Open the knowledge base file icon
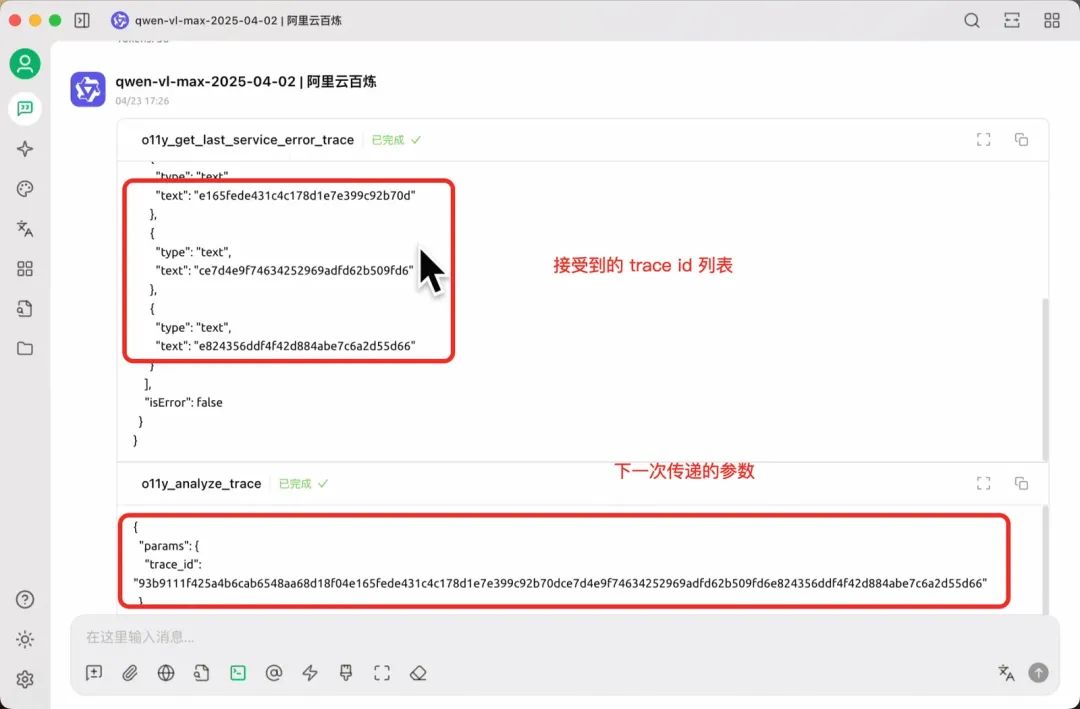This screenshot has height=709, width=1080. [25, 308]
